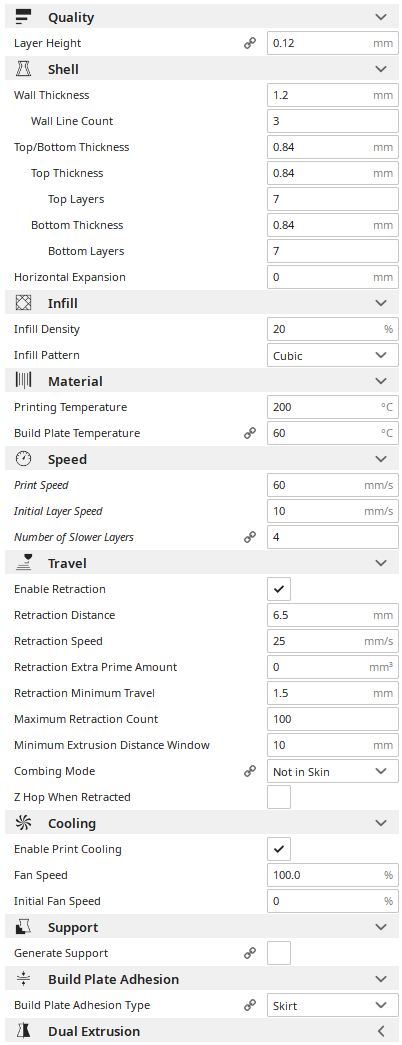Click the link icon next to Combing Mode
402x1045 pixels.
tap(250, 771)
